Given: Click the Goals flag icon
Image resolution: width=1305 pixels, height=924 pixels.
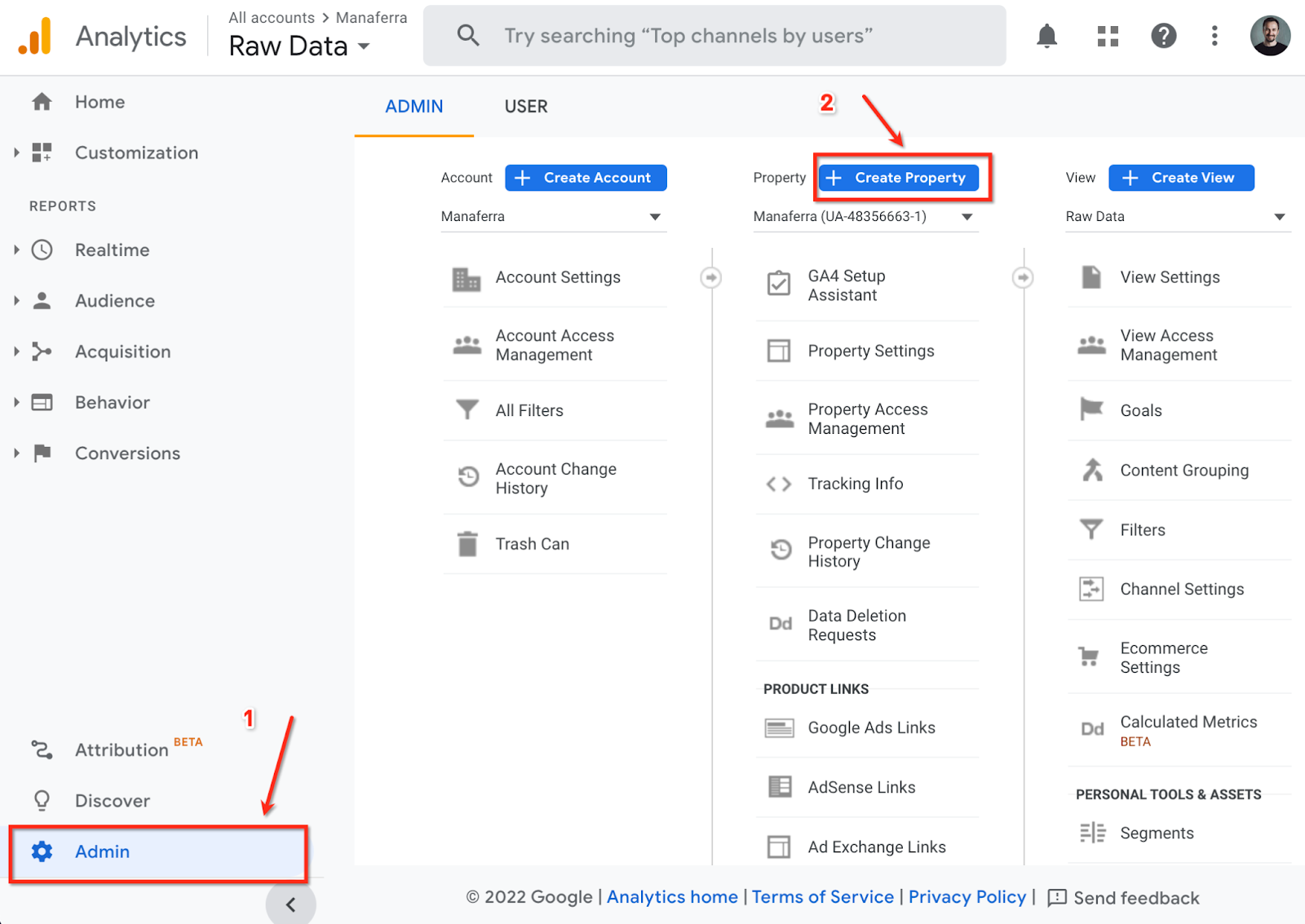Looking at the screenshot, I should tap(1091, 409).
